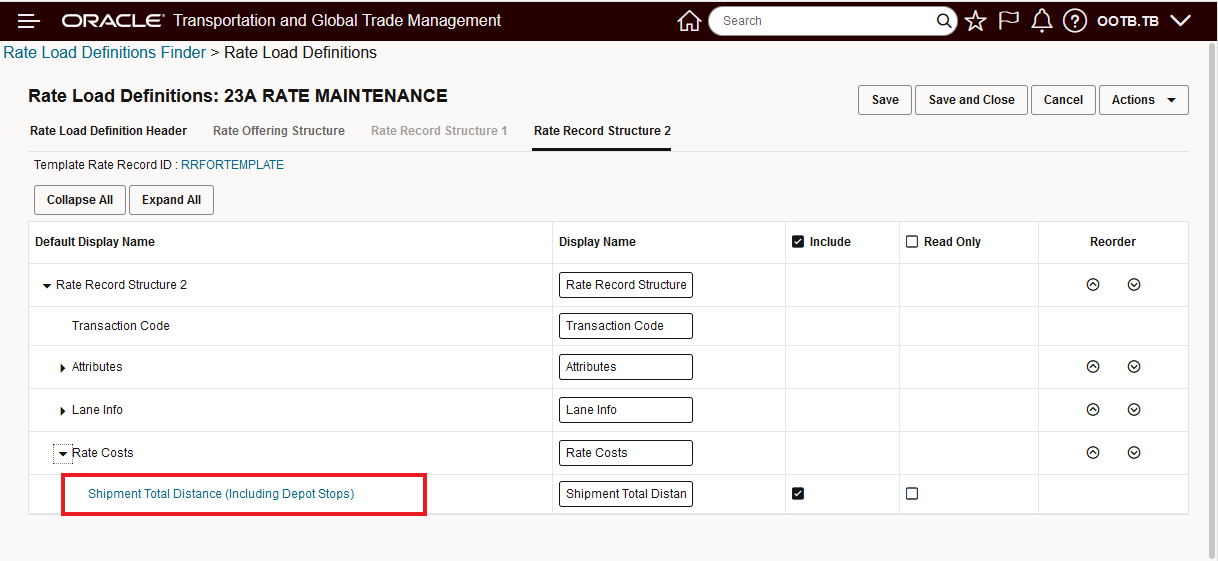
Task: Move Attributes row down
Action: coord(1134,367)
